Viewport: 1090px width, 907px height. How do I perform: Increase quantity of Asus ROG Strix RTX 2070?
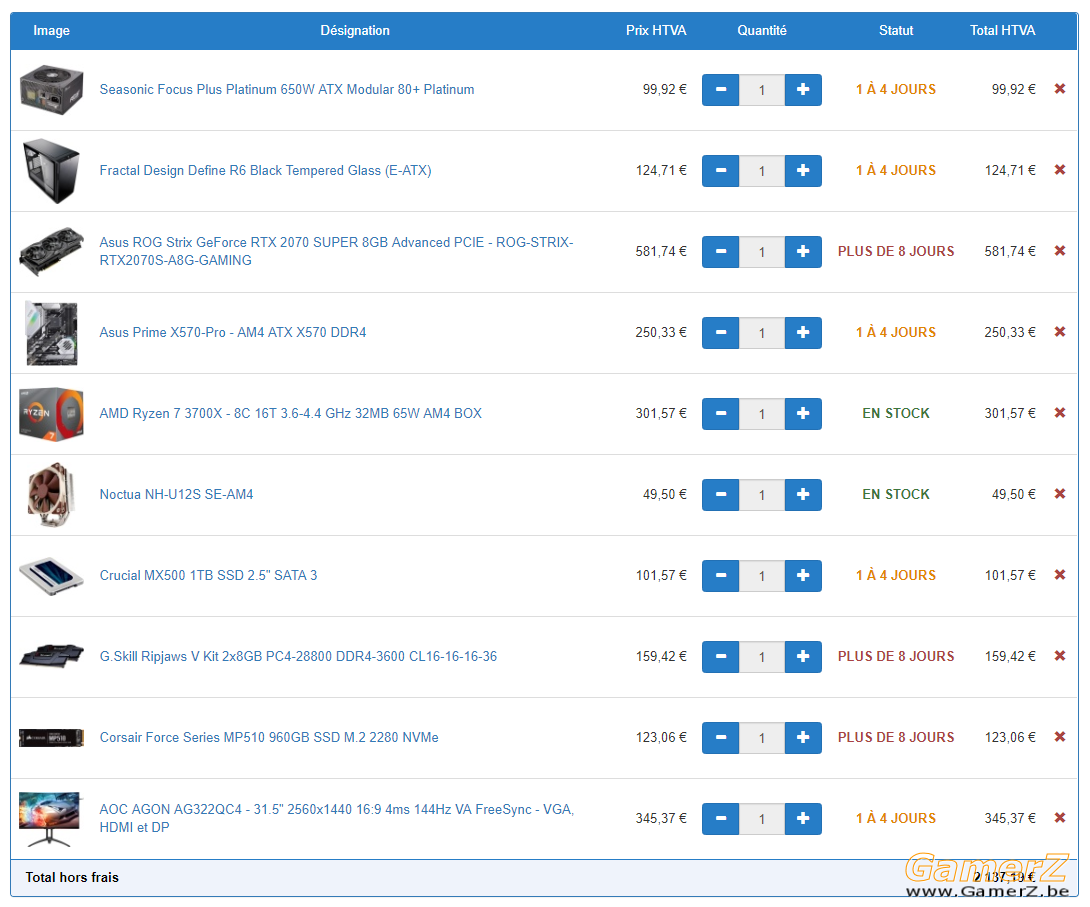coord(803,252)
